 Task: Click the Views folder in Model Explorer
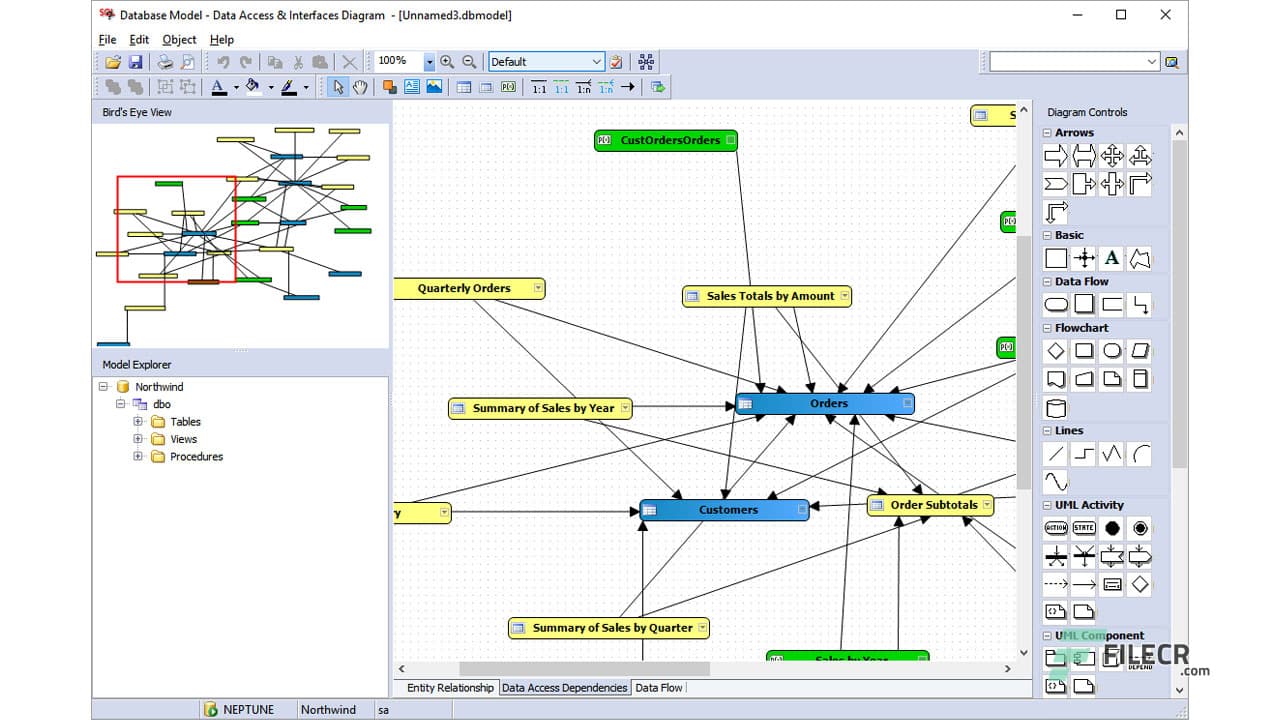coord(183,439)
